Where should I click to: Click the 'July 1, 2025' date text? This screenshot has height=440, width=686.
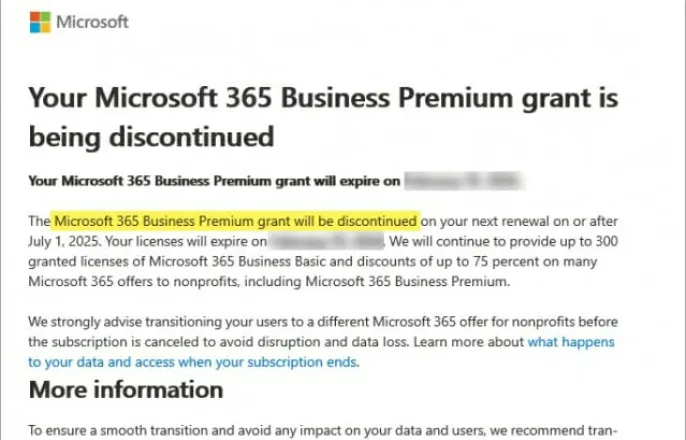65,241
